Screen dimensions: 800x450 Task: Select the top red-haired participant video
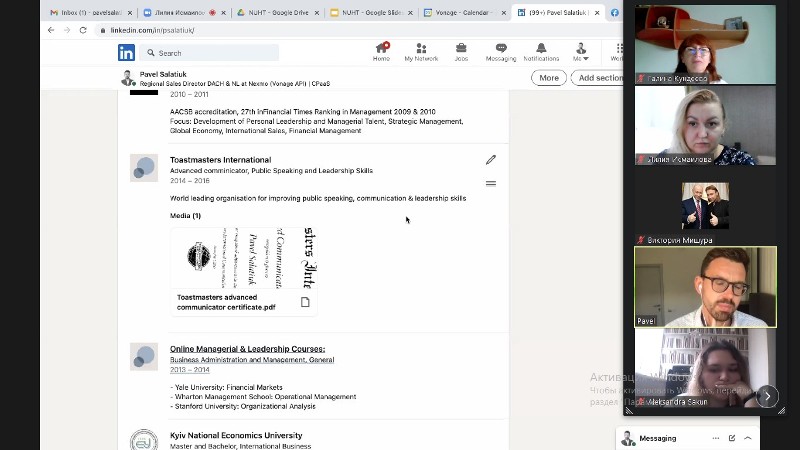click(705, 44)
